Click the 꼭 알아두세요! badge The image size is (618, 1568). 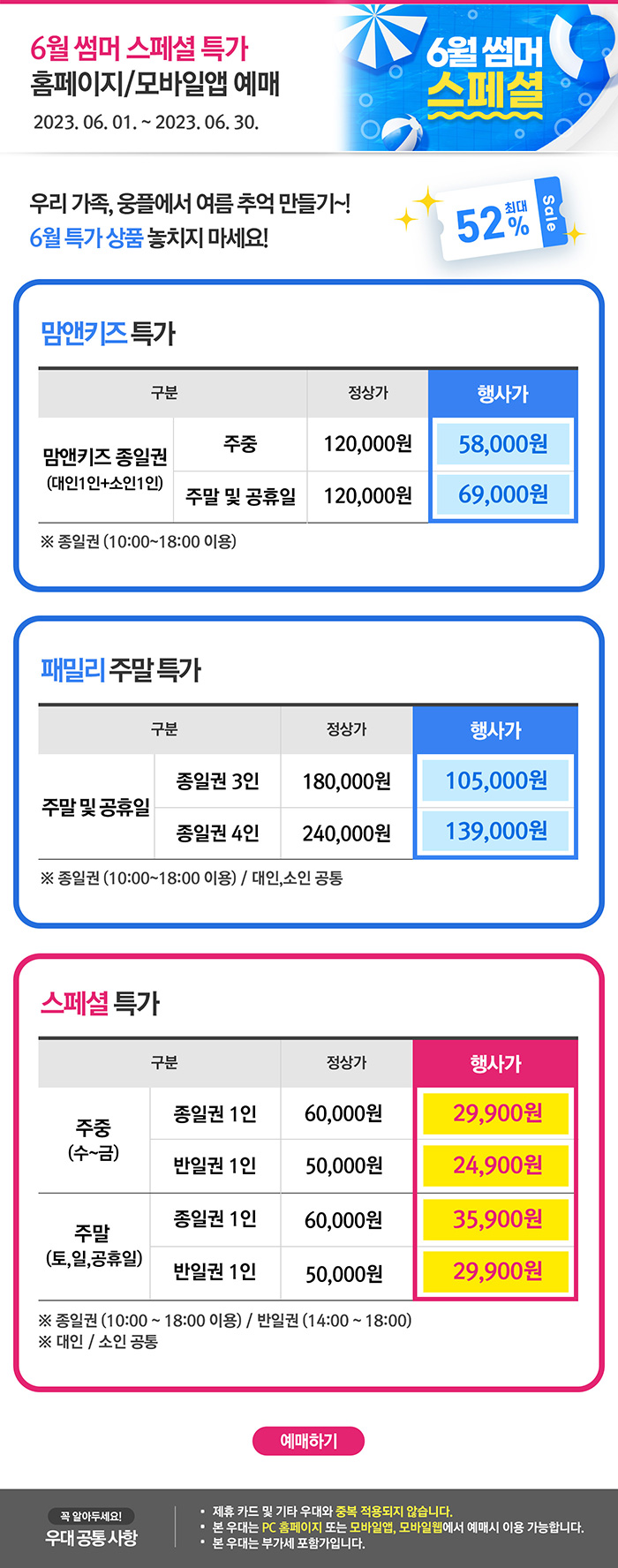[91, 1516]
